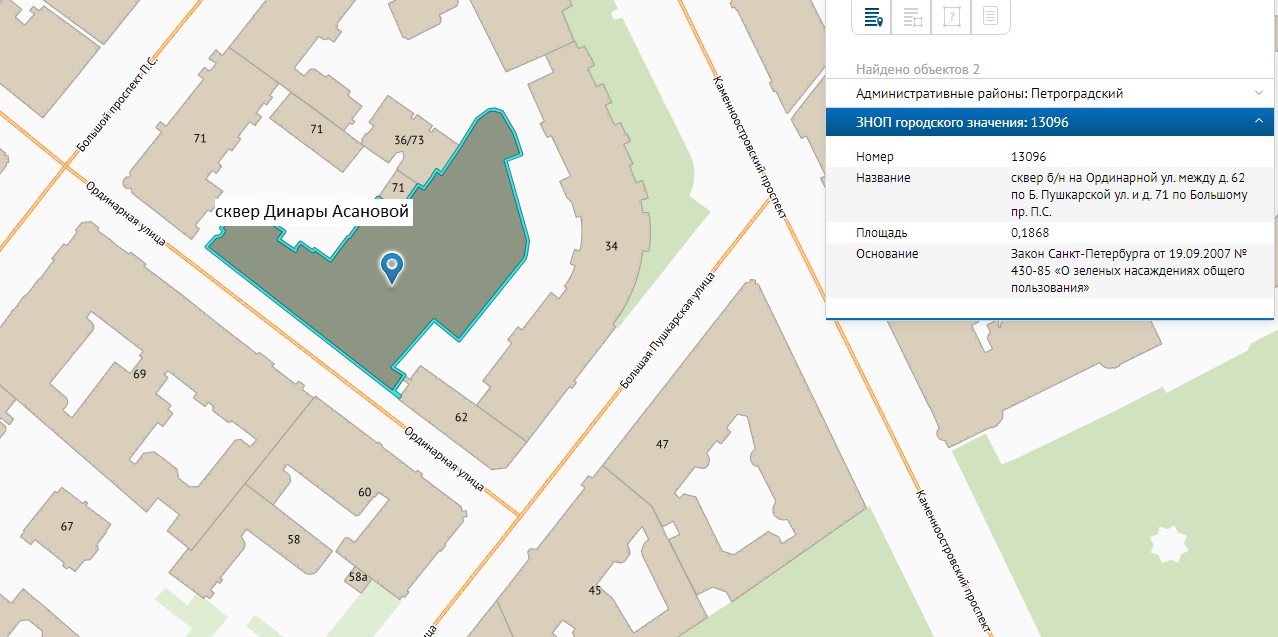Click building 36/73 on the map
This screenshot has width=1278, height=637.
tap(409, 141)
